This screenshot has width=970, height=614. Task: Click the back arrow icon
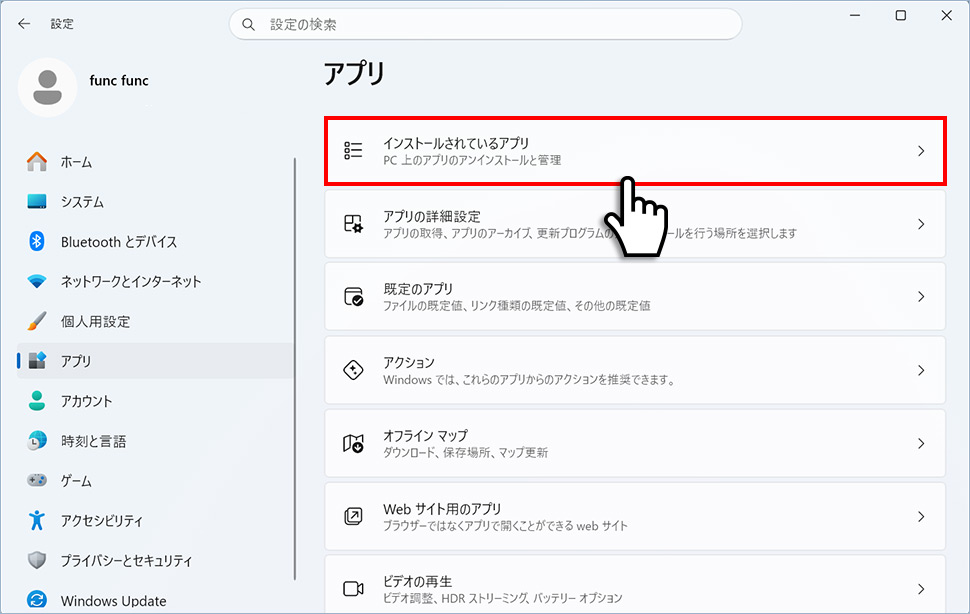click(x=24, y=23)
